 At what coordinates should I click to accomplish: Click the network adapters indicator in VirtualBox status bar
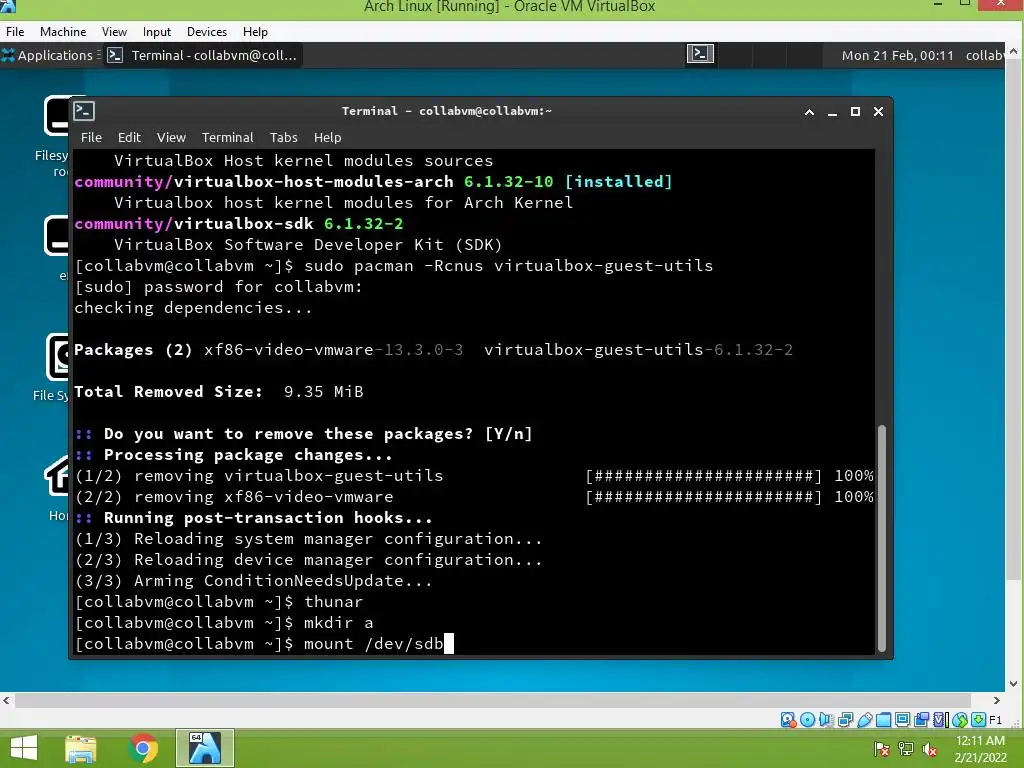point(845,720)
